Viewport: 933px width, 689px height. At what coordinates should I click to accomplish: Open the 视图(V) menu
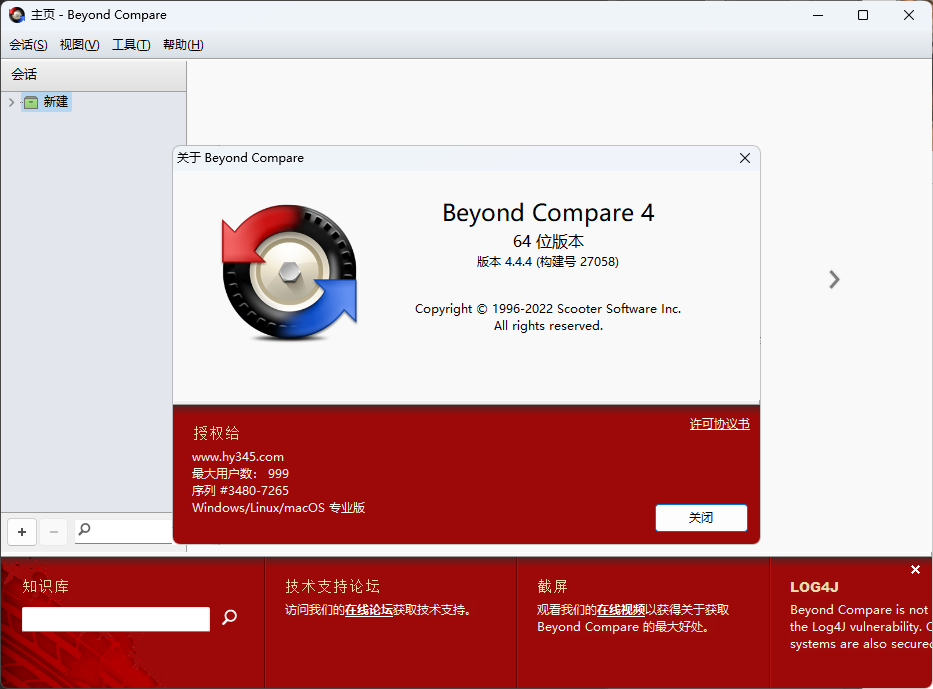[79, 45]
